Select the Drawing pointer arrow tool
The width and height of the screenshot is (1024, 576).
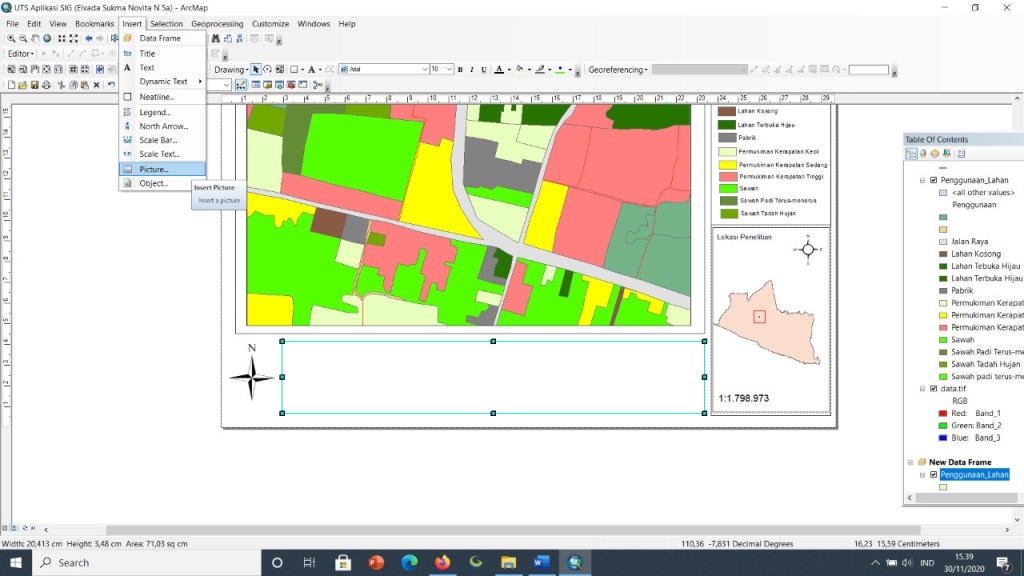tap(256, 70)
